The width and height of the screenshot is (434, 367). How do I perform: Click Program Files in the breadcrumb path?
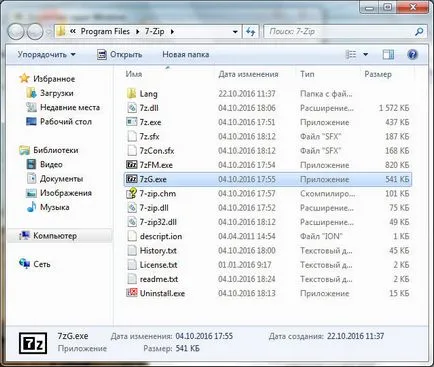105,31
